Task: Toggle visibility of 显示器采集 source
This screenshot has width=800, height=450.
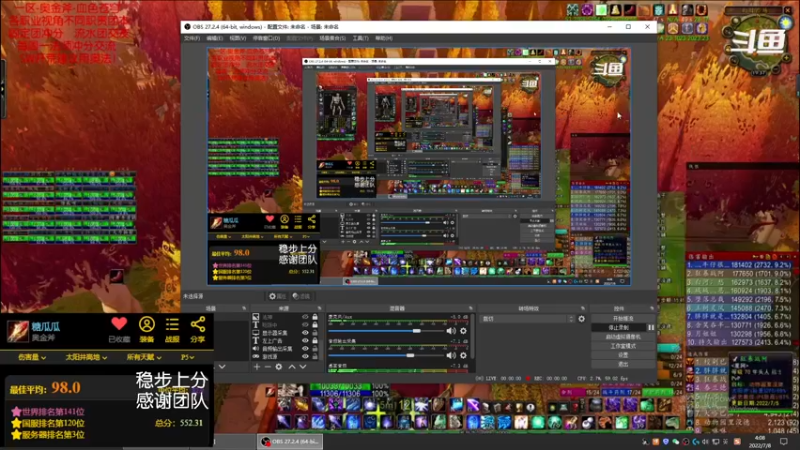Action: [x=305, y=333]
